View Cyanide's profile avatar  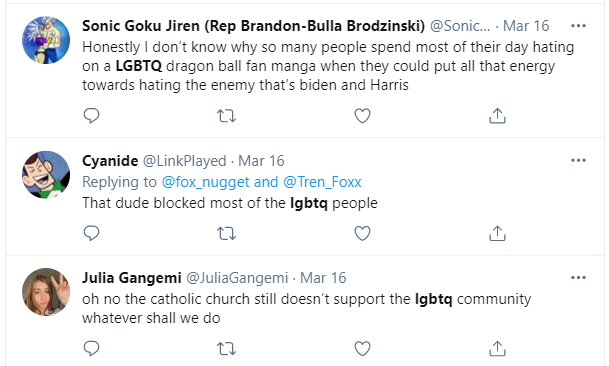pyautogui.click(x=46, y=175)
